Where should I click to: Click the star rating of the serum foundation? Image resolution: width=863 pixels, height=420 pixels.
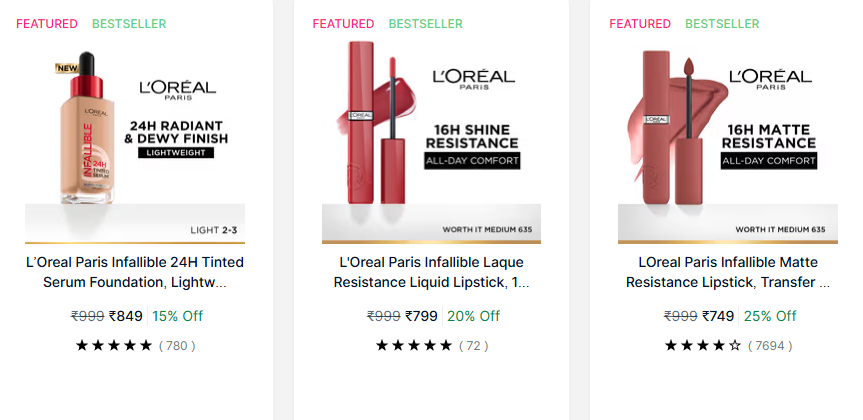coord(113,346)
